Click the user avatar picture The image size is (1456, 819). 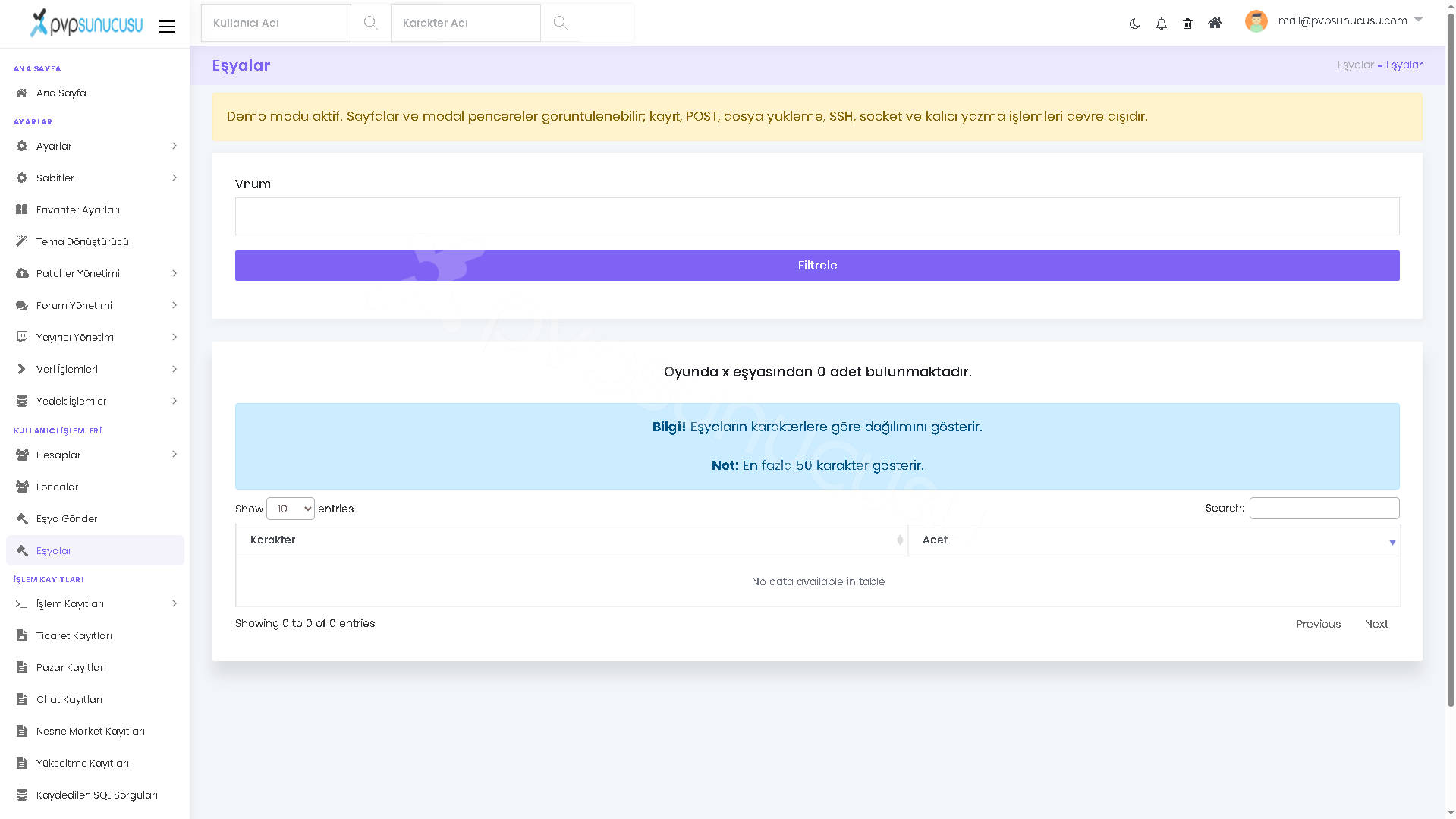click(1256, 21)
